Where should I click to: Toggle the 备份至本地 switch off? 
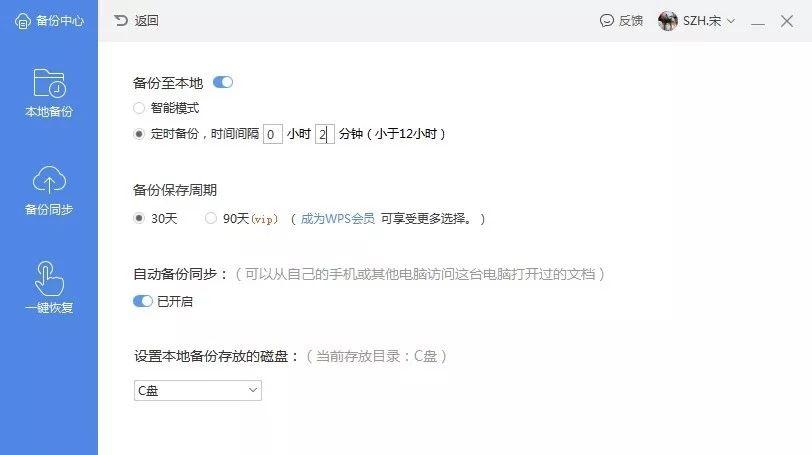223,82
